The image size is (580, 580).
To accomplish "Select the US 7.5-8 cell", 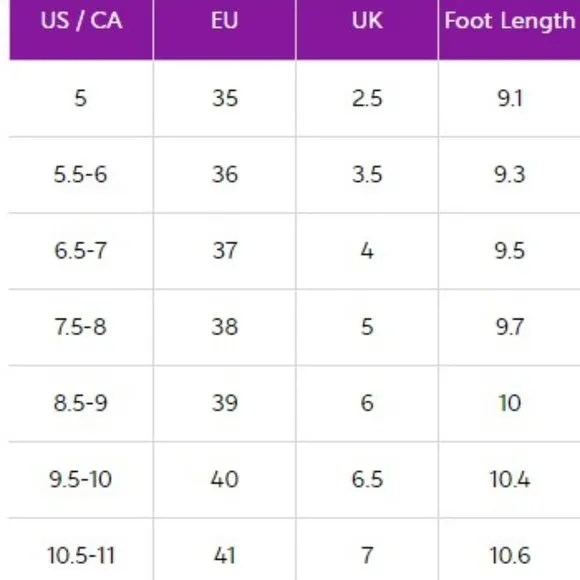I will (x=81, y=327).
